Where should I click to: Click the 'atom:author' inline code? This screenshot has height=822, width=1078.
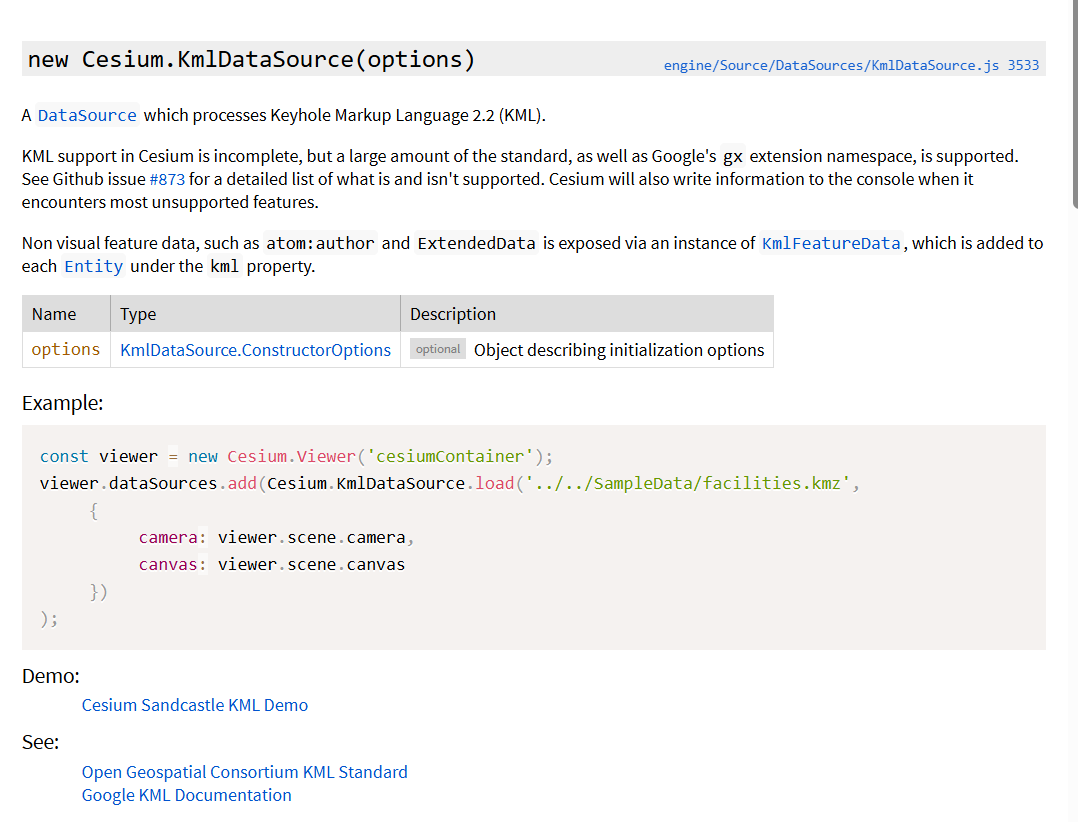pyautogui.click(x=320, y=243)
